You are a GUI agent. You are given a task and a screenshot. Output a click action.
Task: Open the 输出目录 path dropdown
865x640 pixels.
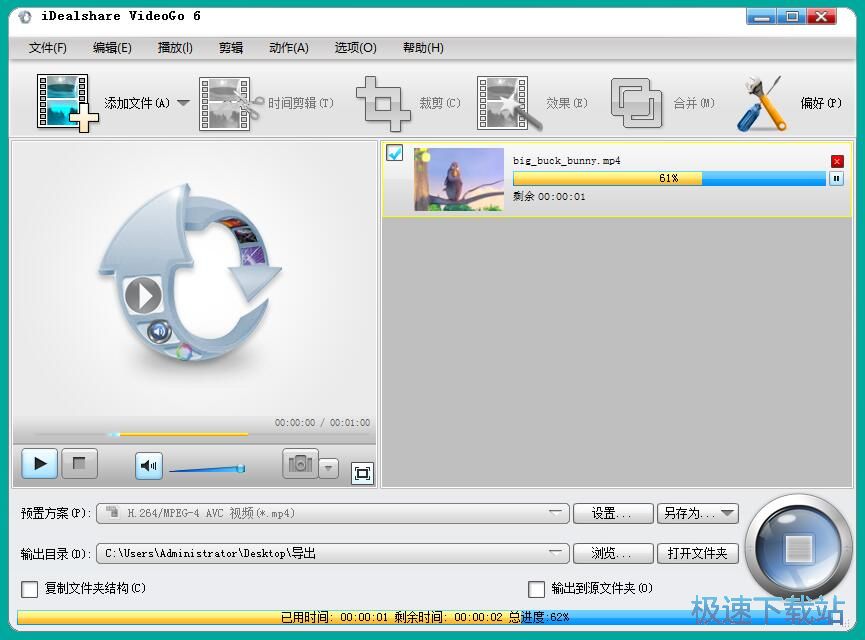[332, 553]
